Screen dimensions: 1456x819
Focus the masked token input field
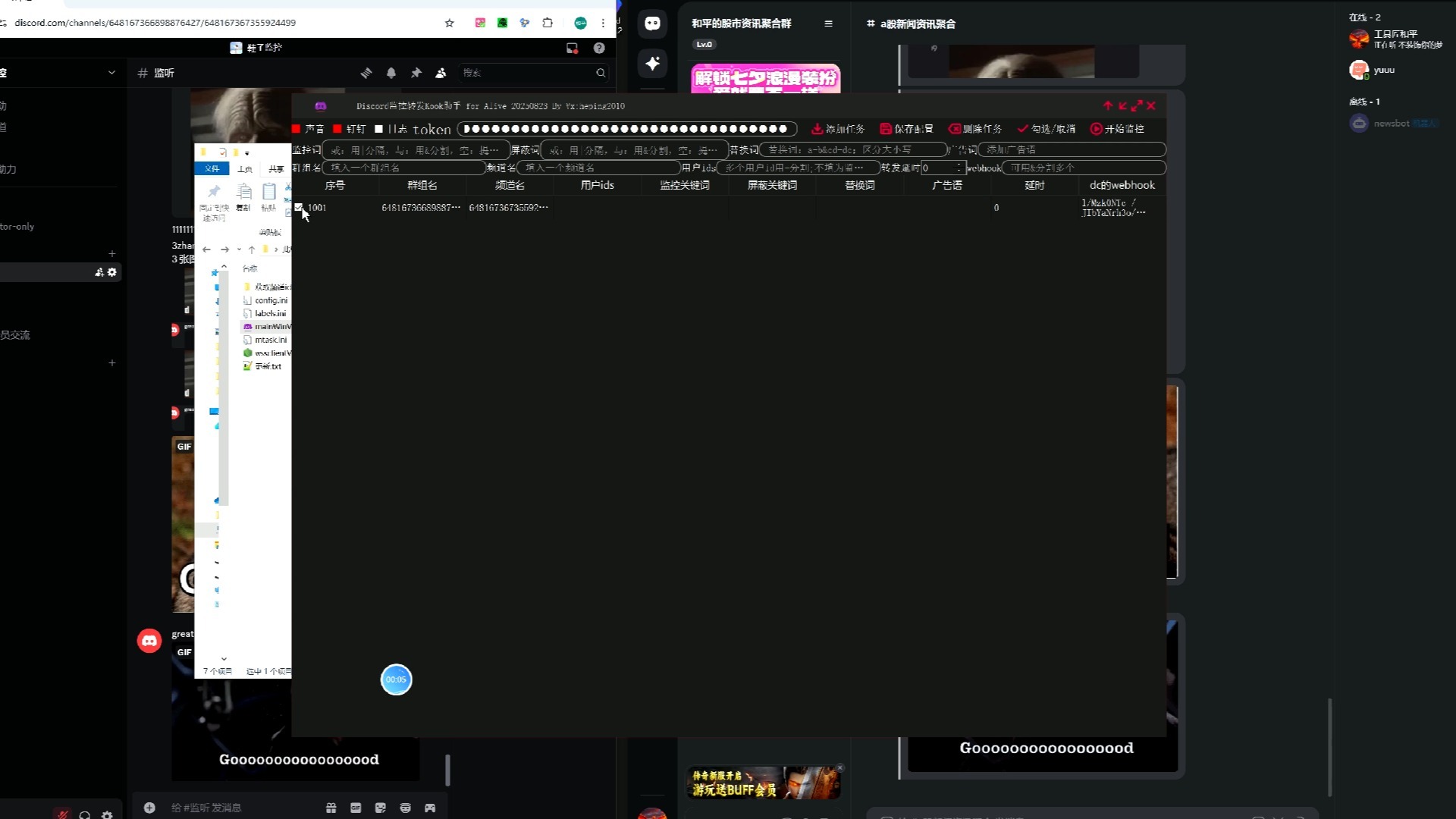click(x=627, y=129)
